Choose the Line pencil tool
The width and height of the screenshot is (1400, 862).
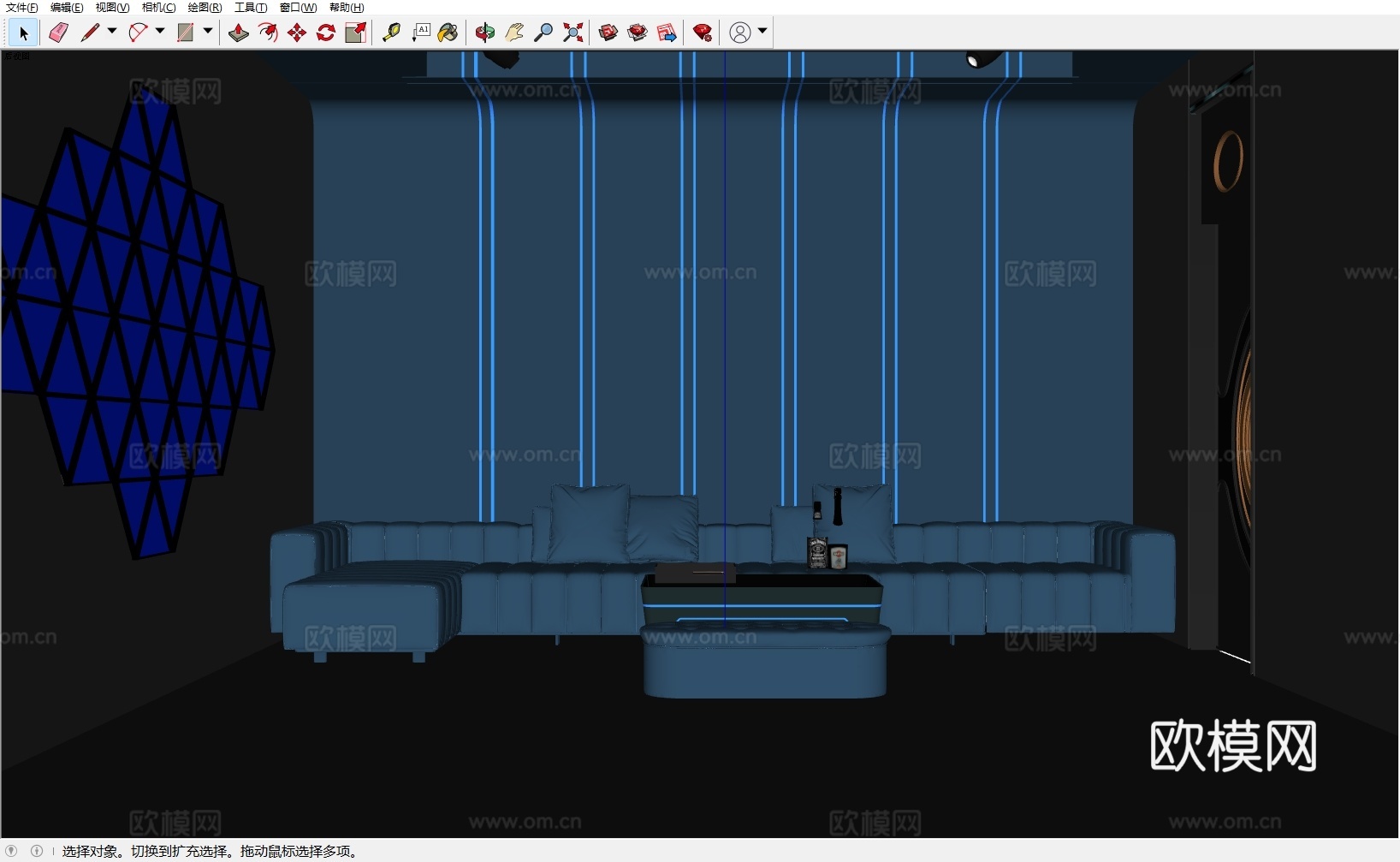(x=90, y=33)
